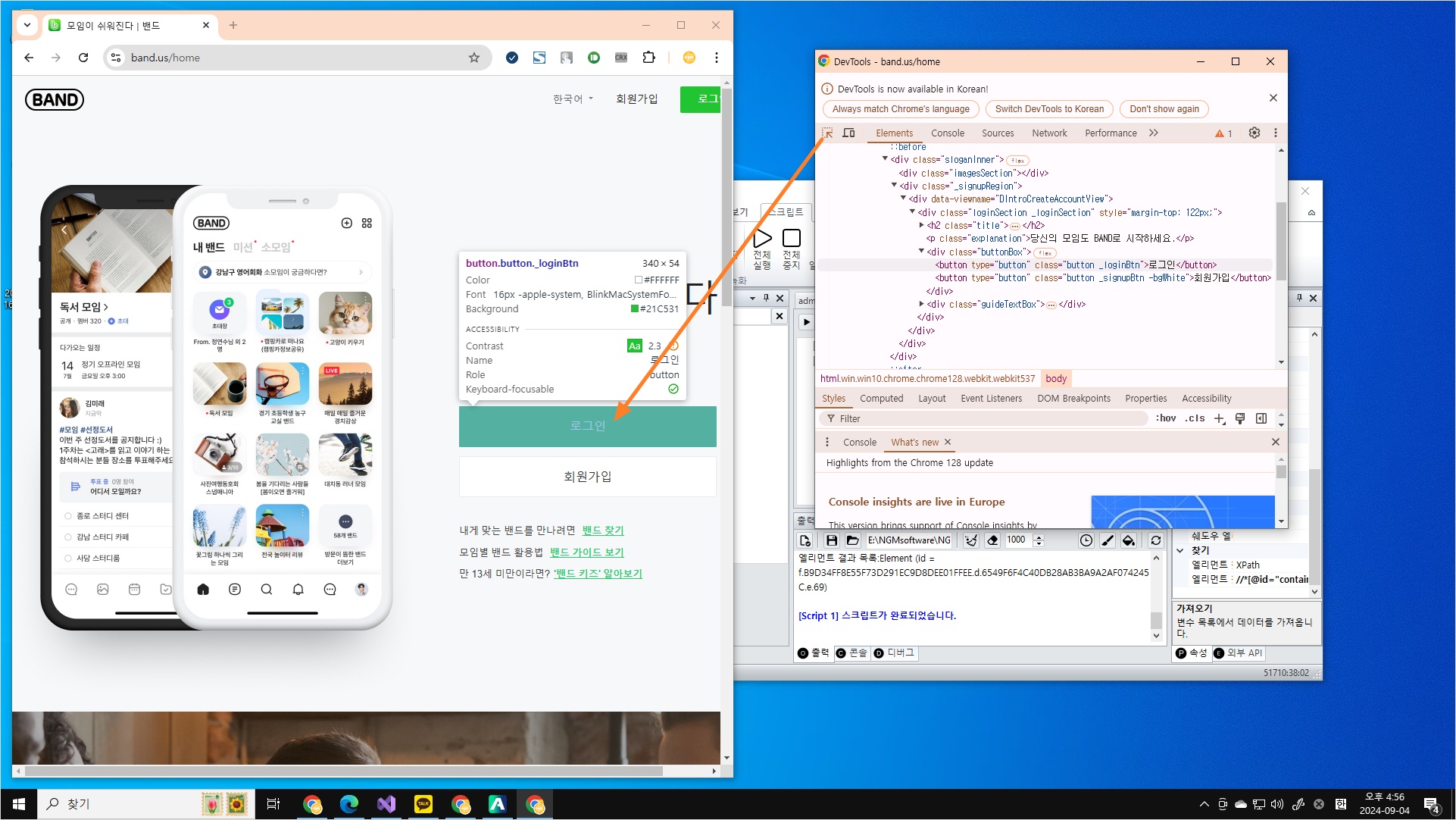Click the refresh icon in output toolbar

point(1155,540)
